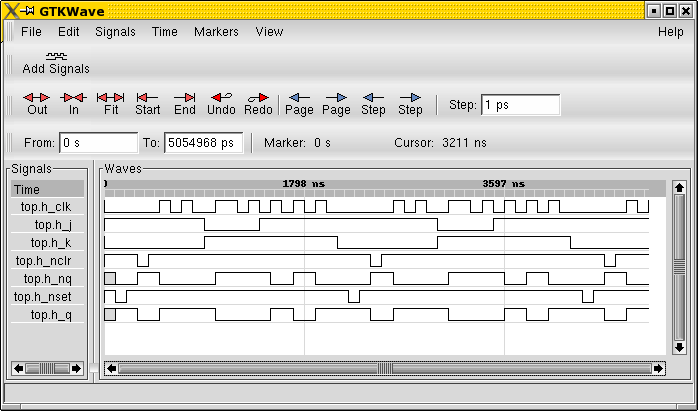The width and height of the screenshot is (698, 411).
Task: Click the Redo zoom icon
Action: [258, 98]
